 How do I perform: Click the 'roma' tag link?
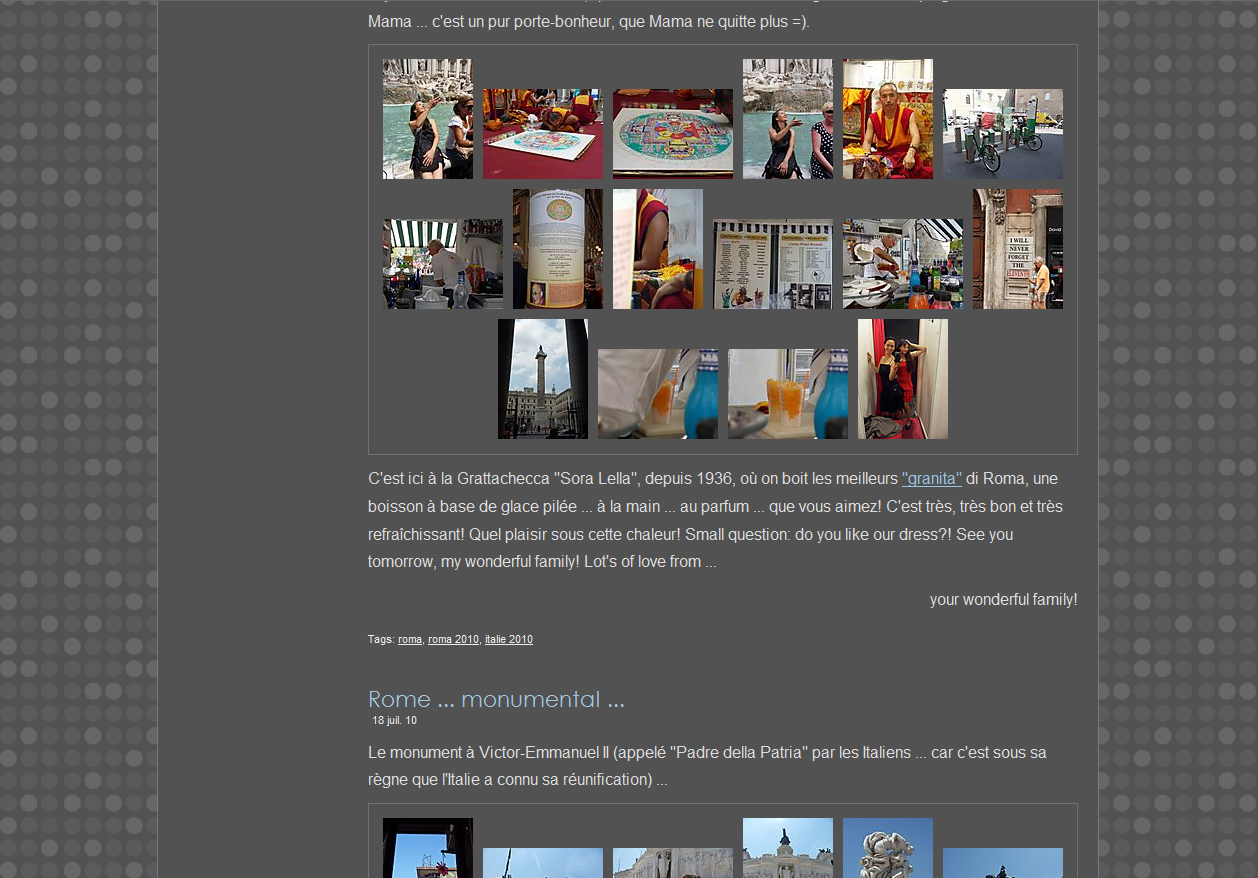[x=409, y=639]
